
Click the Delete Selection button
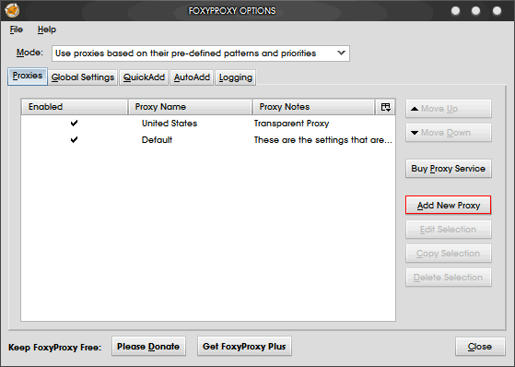point(448,277)
